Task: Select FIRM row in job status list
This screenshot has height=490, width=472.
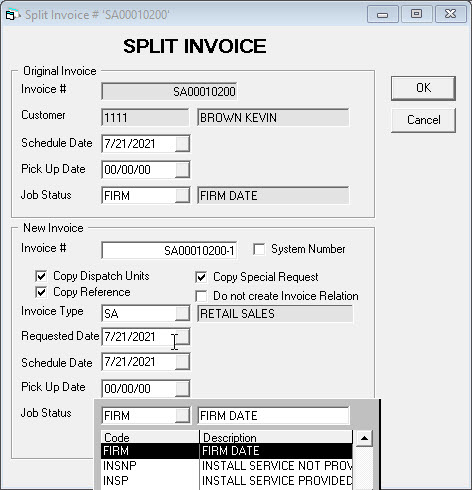Action: [x=226, y=451]
